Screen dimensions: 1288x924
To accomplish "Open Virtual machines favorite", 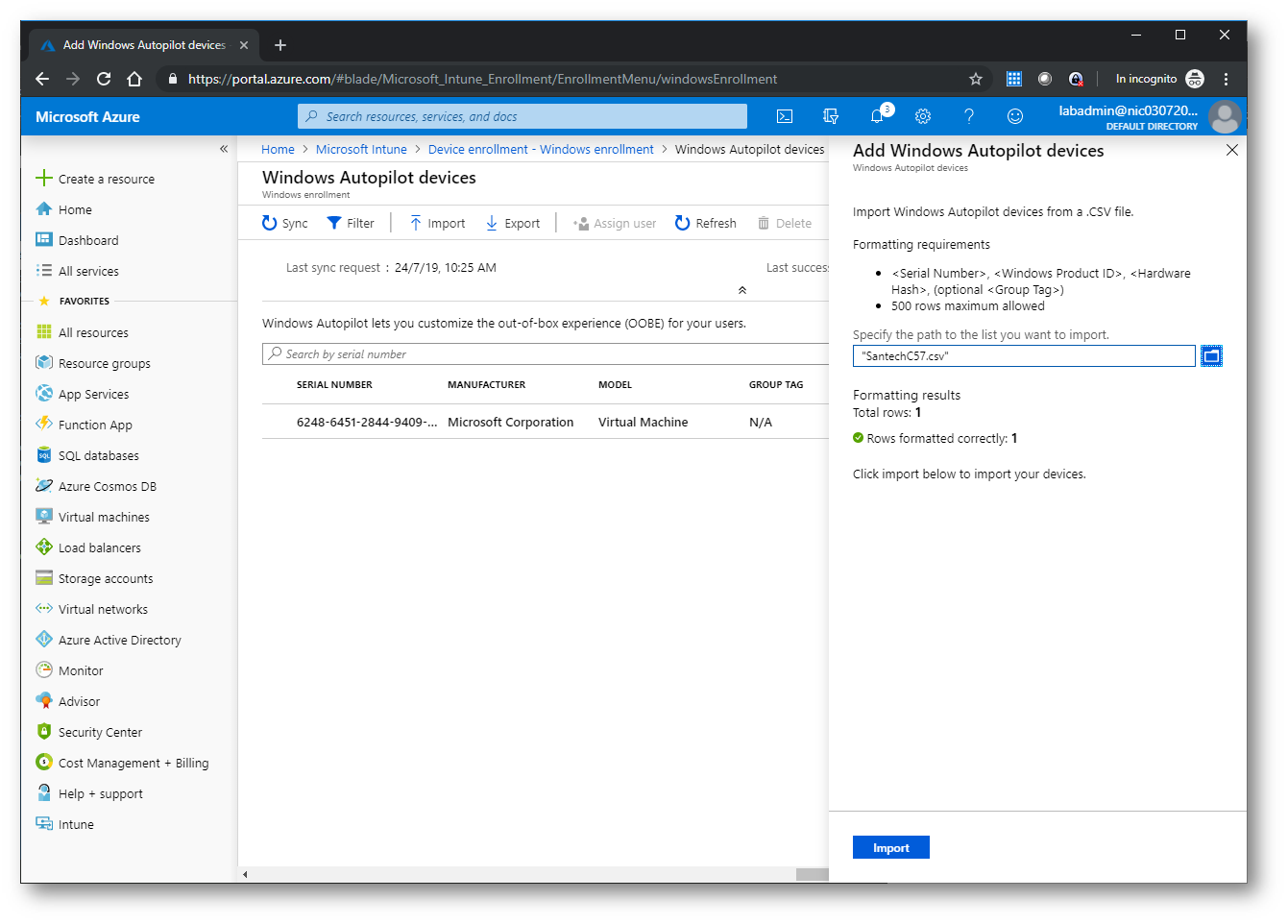I will click(93, 517).
